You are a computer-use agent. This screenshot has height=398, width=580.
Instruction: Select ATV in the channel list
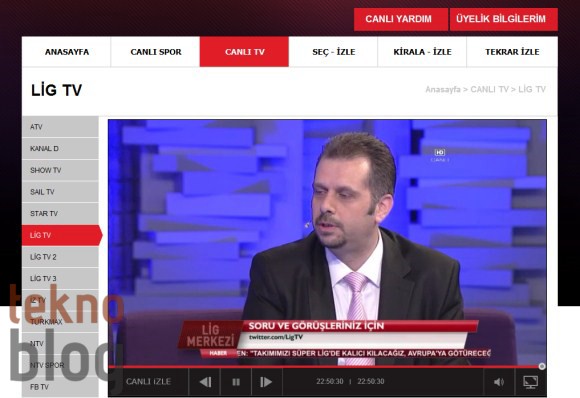point(60,127)
